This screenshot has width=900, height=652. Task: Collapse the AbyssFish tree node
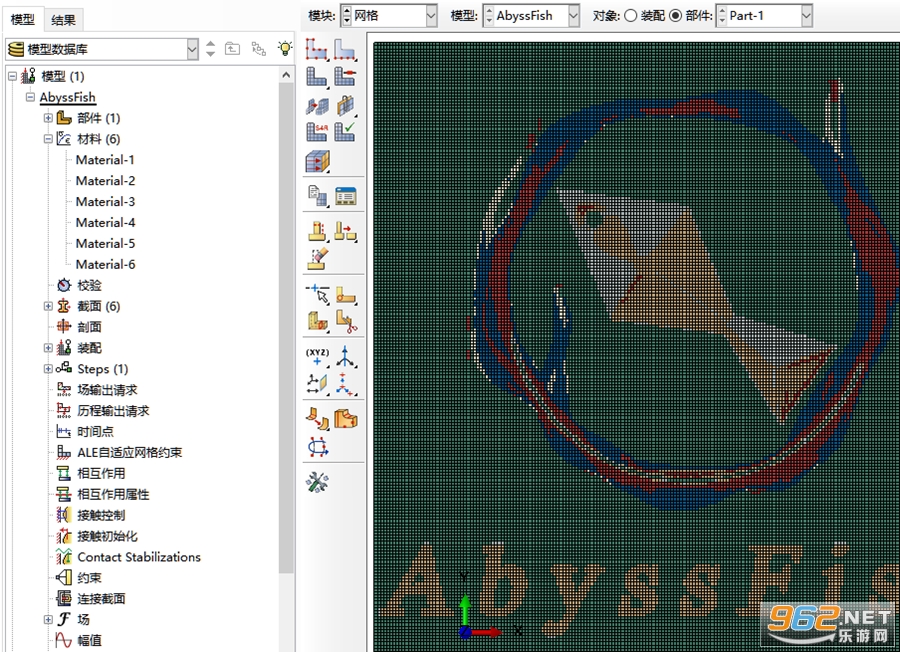tap(30, 97)
